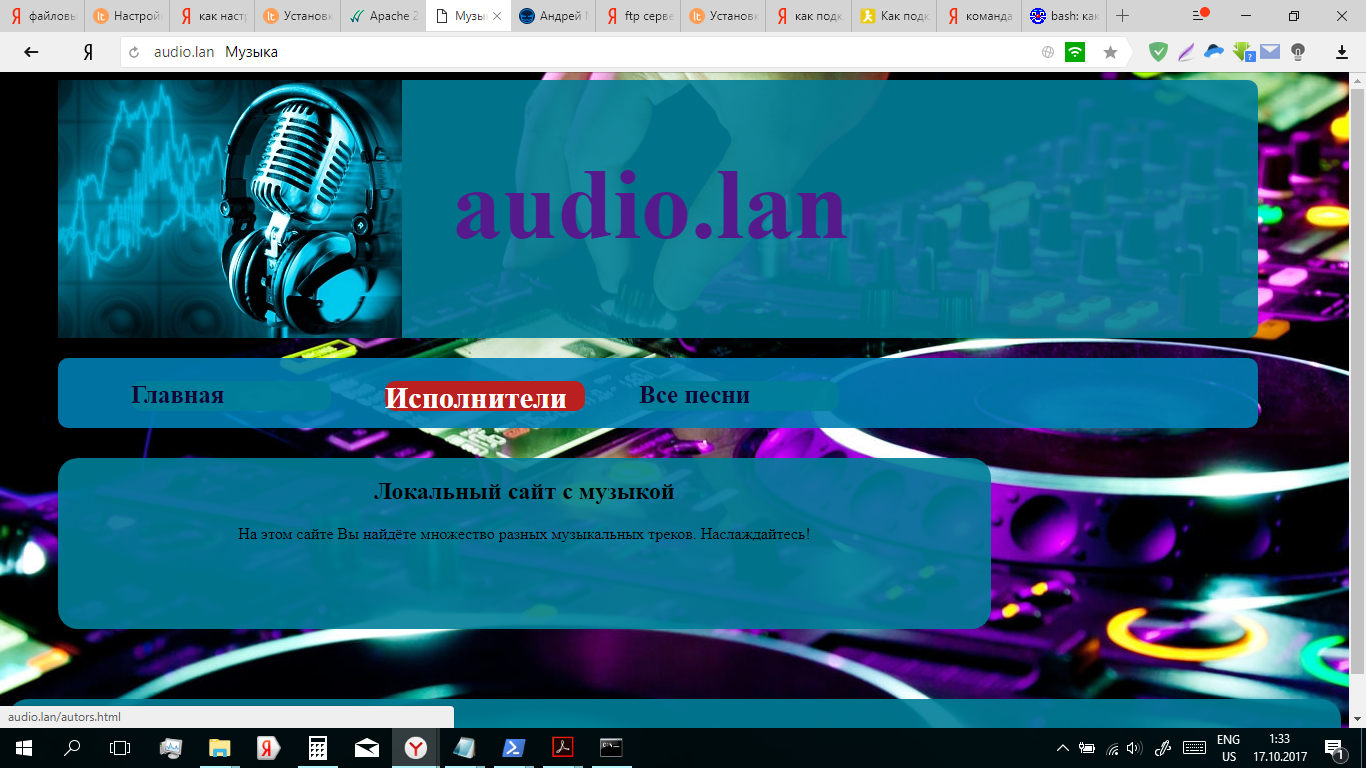The width and height of the screenshot is (1366, 768).
Task: Reload the page in the address bar
Action: 134,52
